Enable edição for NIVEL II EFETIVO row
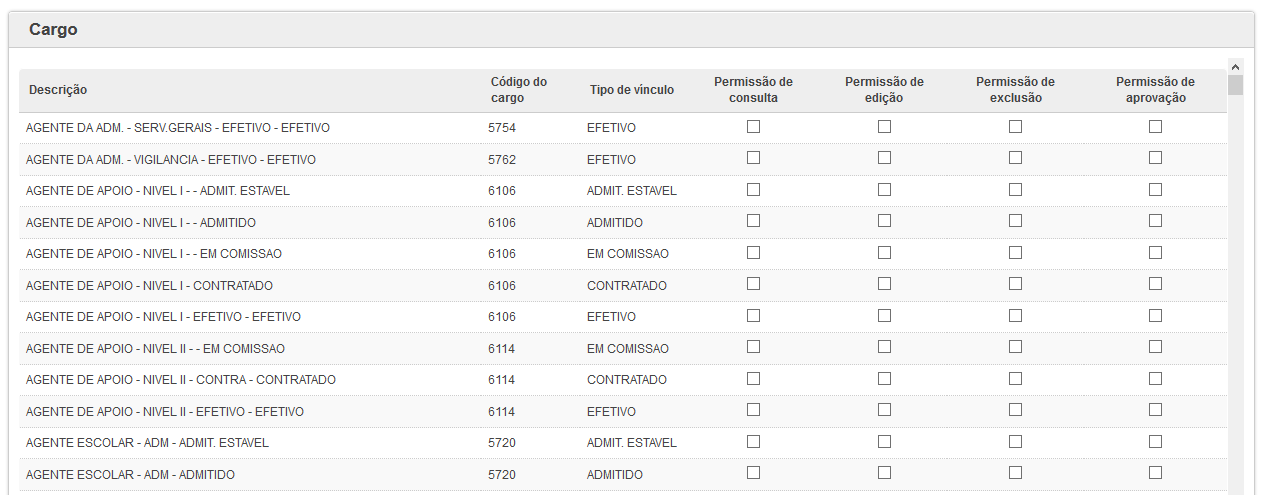 pos(884,409)
